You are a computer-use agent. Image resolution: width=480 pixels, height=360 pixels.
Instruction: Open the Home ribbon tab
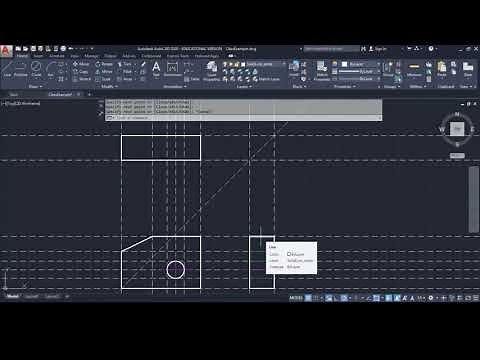click(22, 56)
